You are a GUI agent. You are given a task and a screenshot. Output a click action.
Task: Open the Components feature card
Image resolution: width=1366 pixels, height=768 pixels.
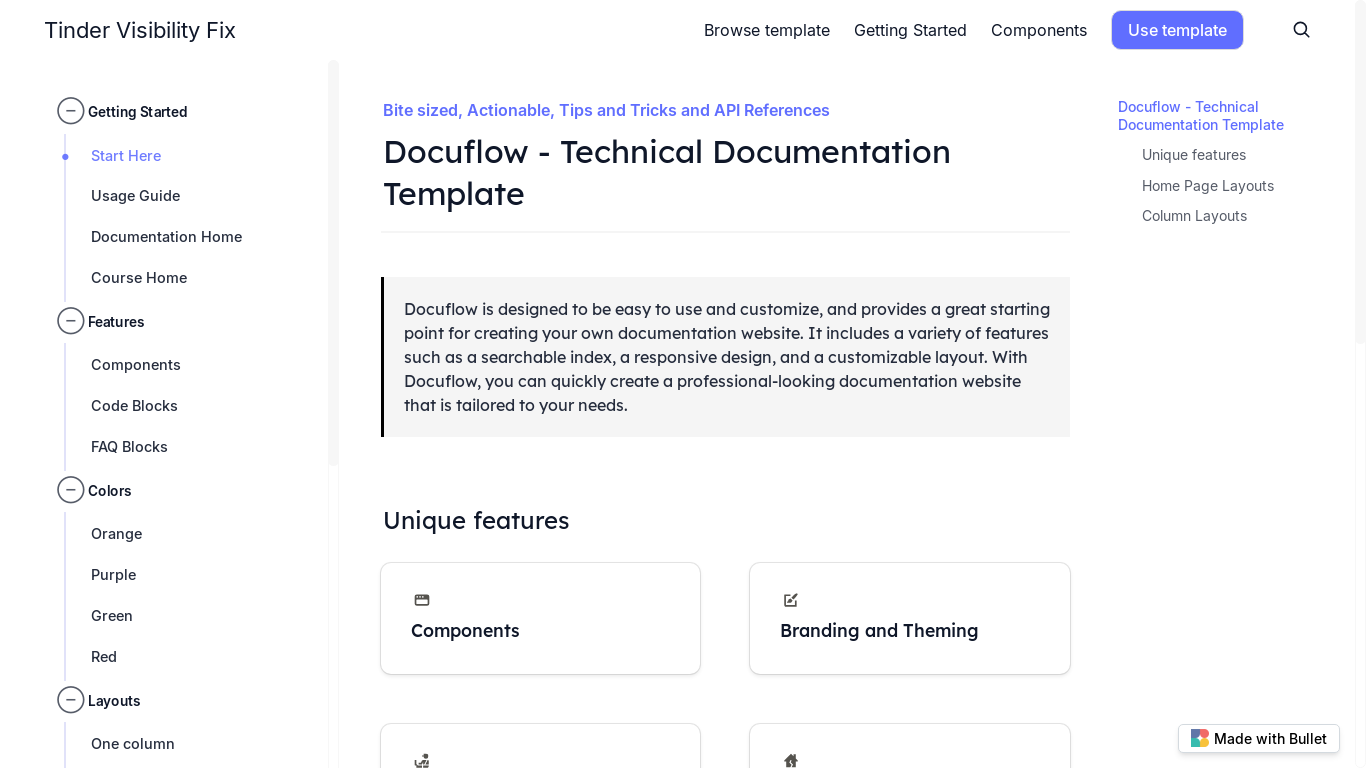(x=541, y=618)
